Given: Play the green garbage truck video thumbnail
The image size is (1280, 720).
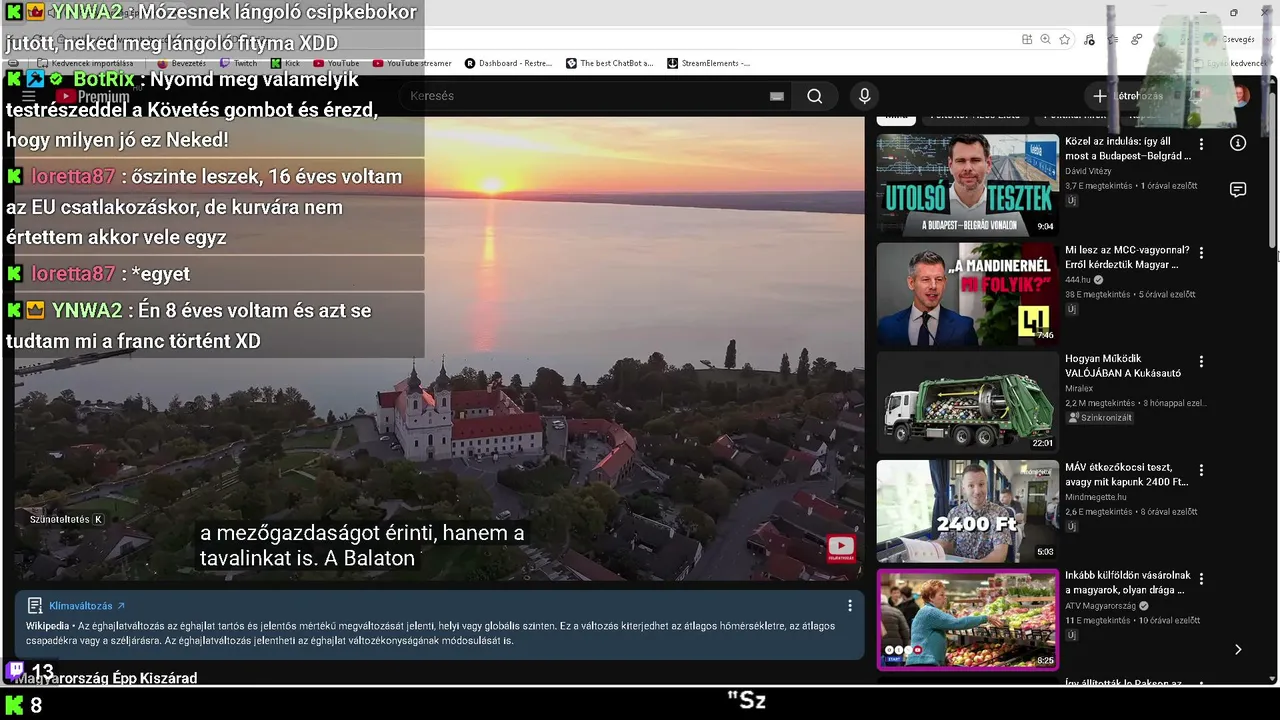Looking at the screenshot, I should pyautogui.click(x=967, y=402).
